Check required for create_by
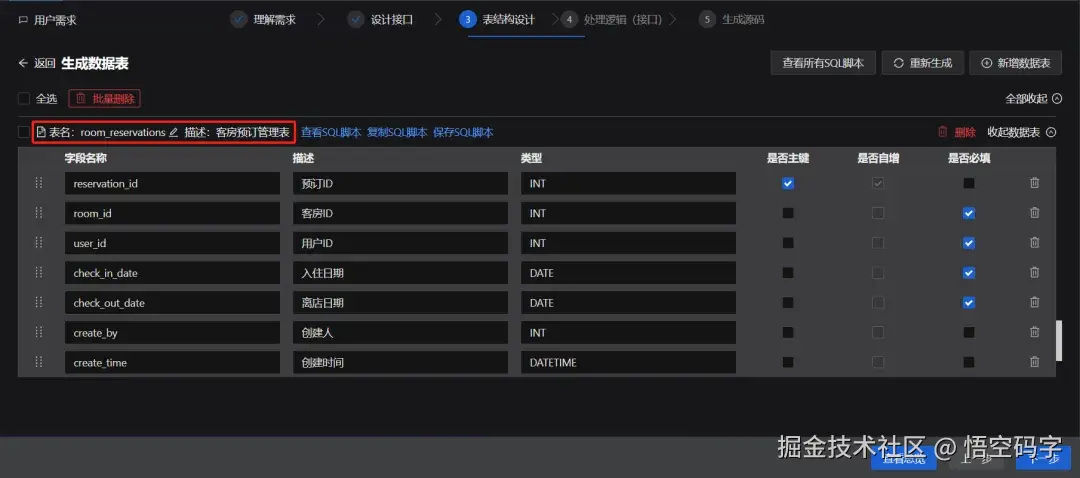The height and width of the screenshot is (478, 1080). click(968, 332)
